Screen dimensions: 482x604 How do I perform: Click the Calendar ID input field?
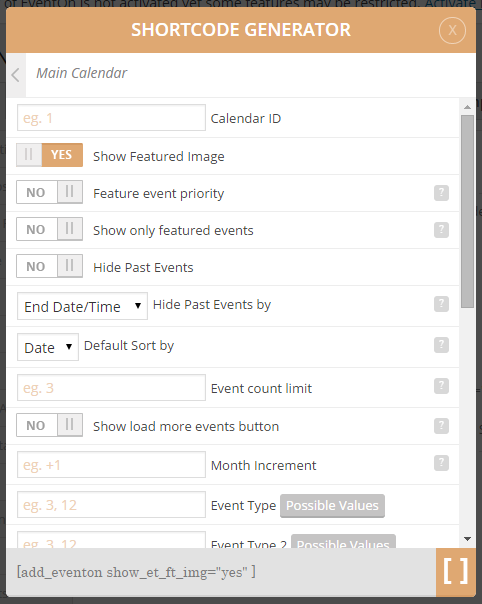[x=111, y=117]
